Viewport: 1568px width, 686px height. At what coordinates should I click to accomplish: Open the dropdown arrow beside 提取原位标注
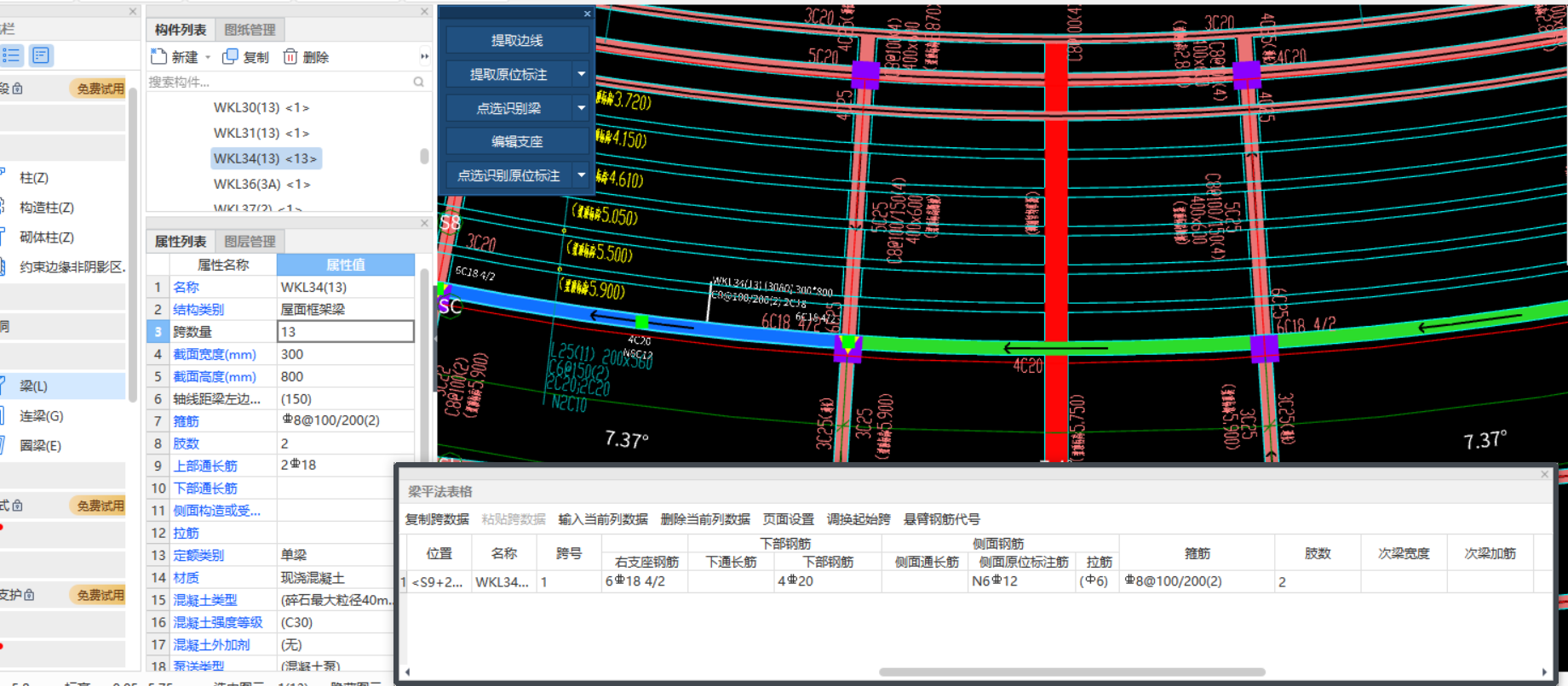point(582,74)
